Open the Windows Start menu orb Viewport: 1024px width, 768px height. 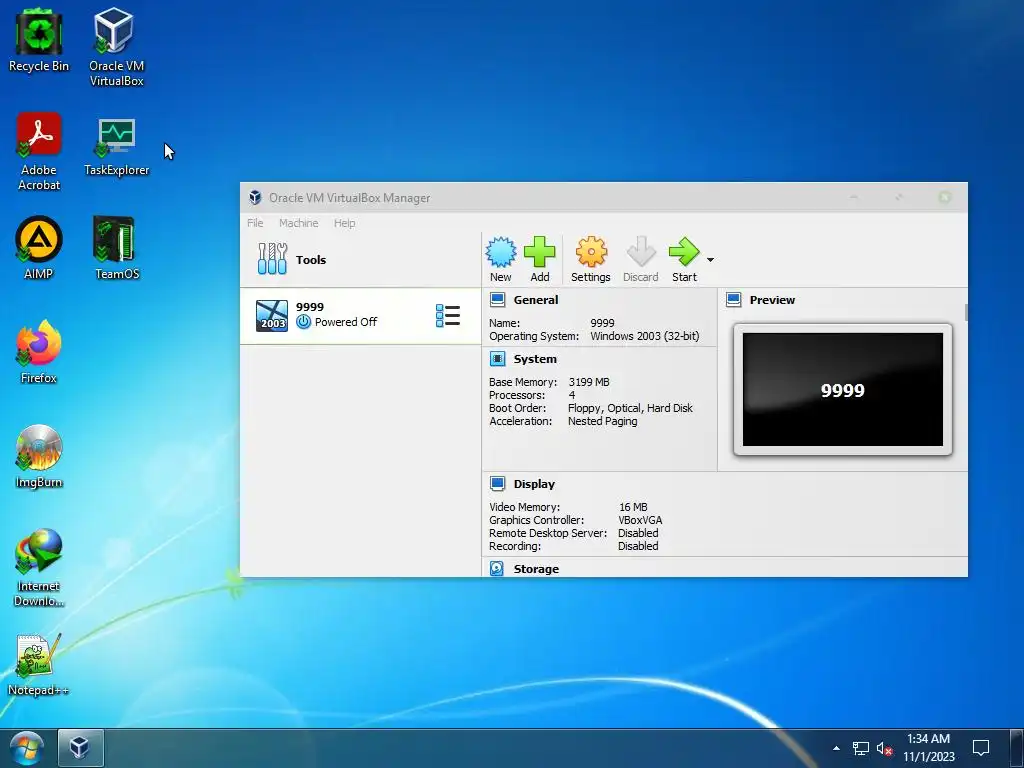(27, 748)
